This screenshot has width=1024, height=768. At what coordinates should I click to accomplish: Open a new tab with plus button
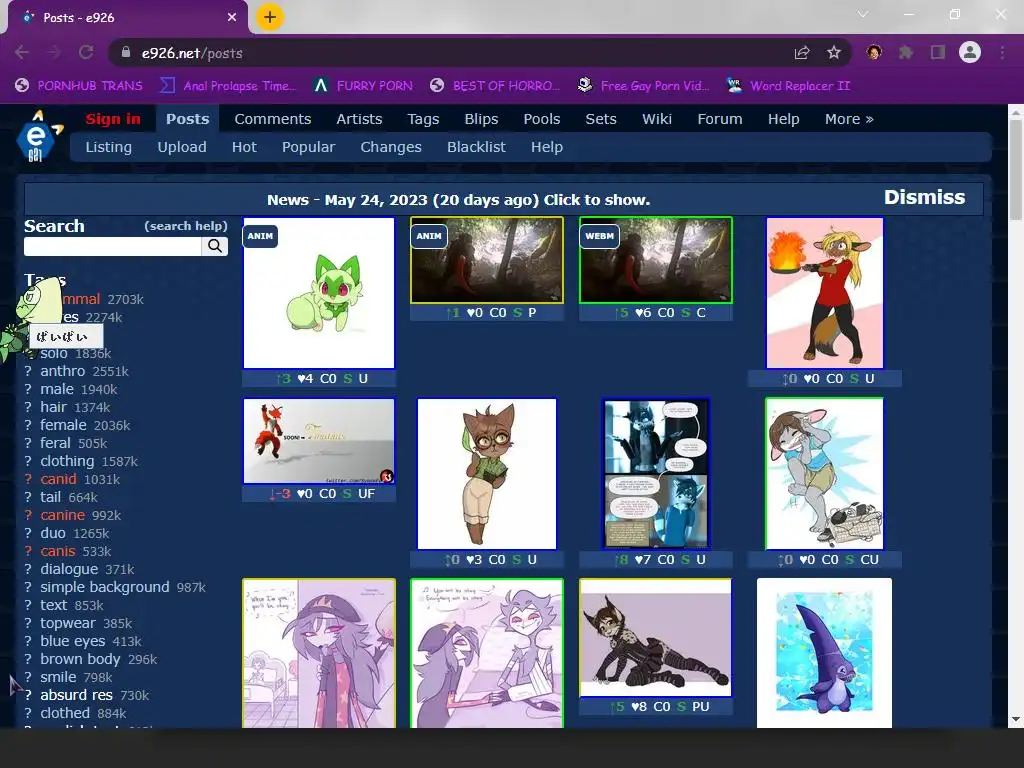[x=270, y=17]
